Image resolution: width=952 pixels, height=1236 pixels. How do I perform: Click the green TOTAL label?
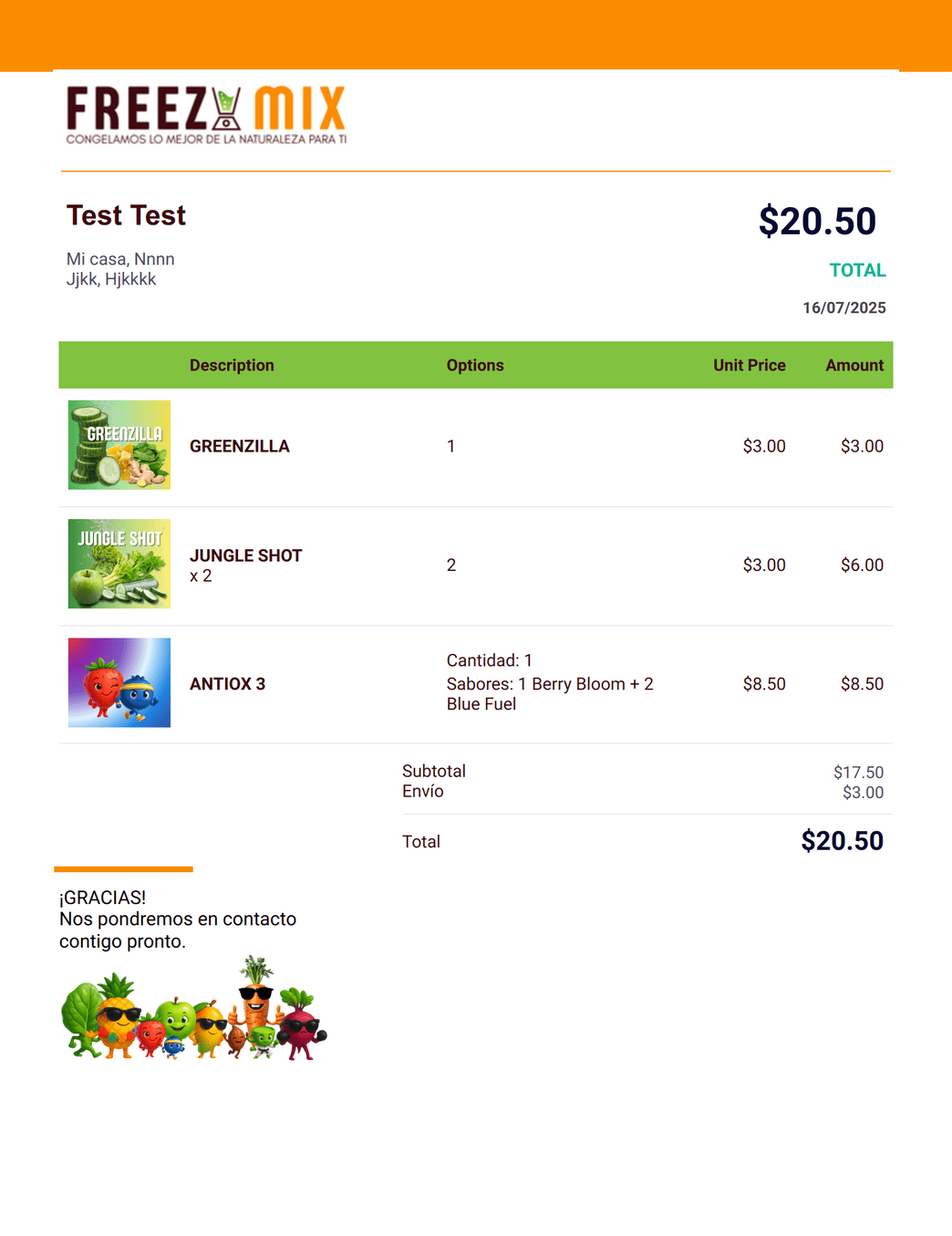[858, 270]
